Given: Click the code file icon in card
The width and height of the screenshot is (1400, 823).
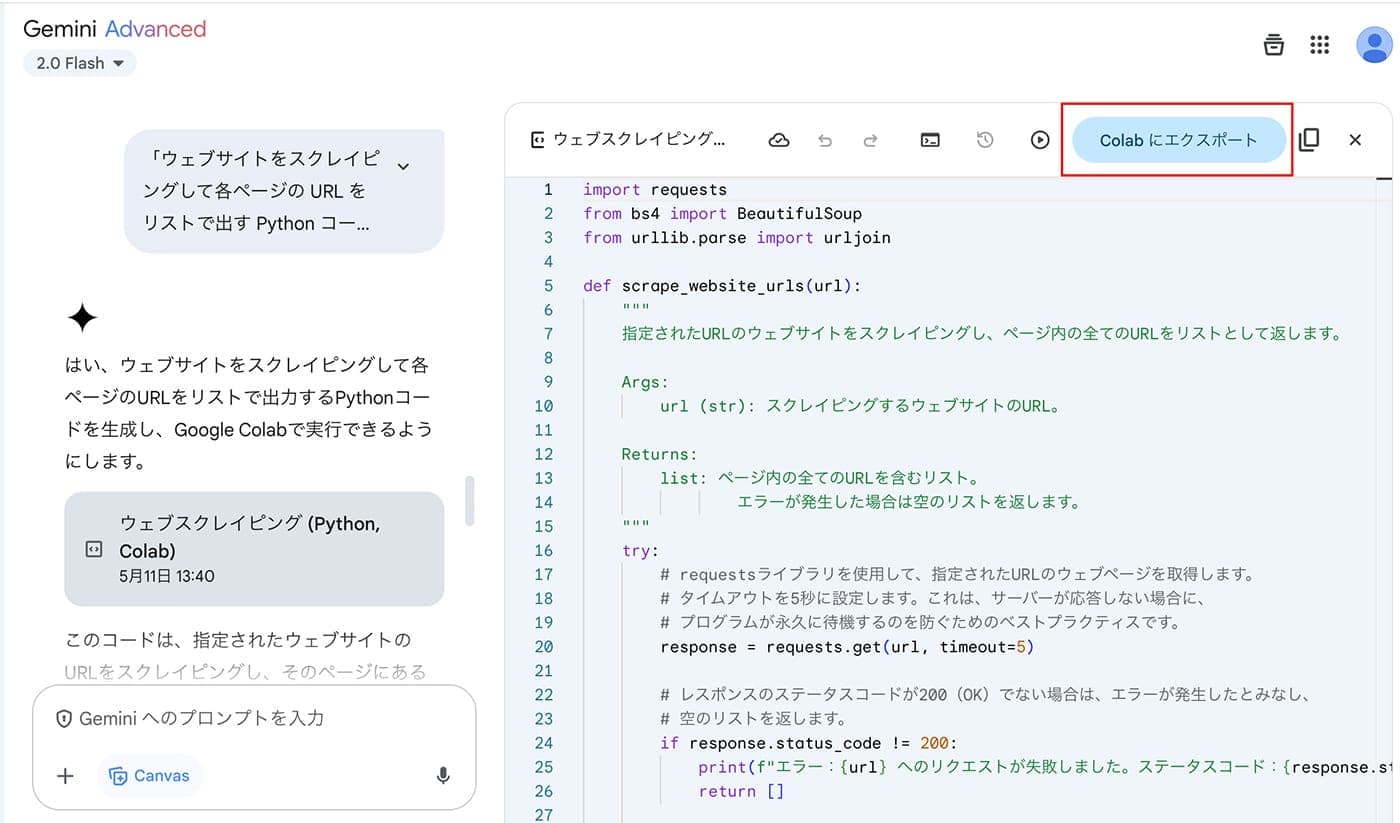Looking at the screenshot, I should [x=94, y=549].
